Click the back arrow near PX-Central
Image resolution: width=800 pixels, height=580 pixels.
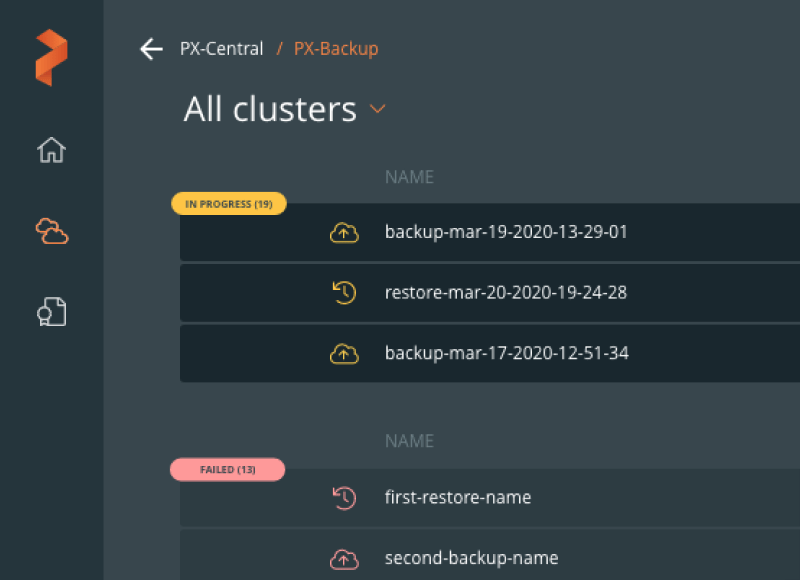150,48
